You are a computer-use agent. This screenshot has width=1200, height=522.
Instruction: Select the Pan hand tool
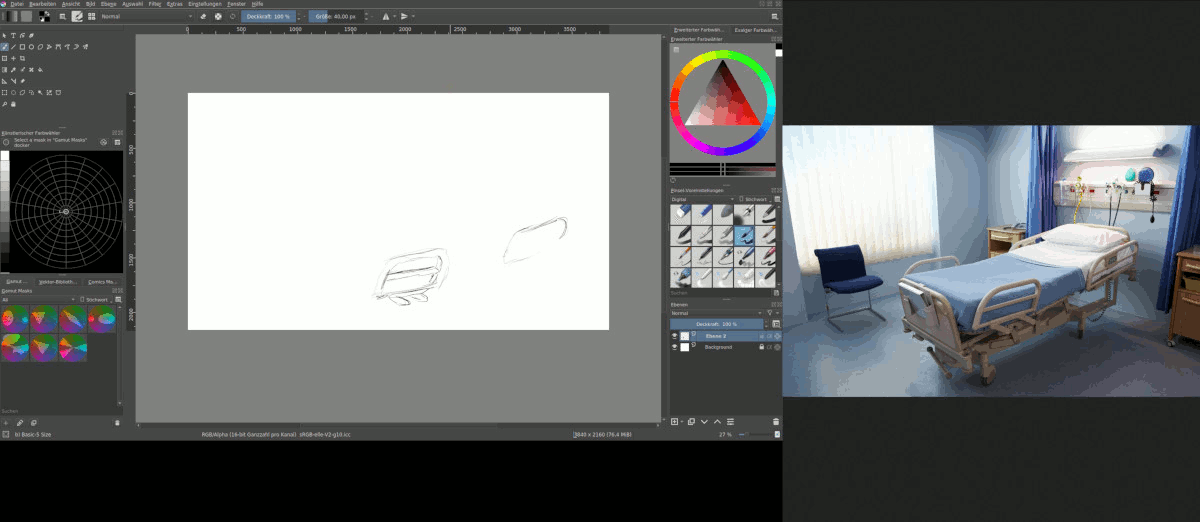click(13, 104)
